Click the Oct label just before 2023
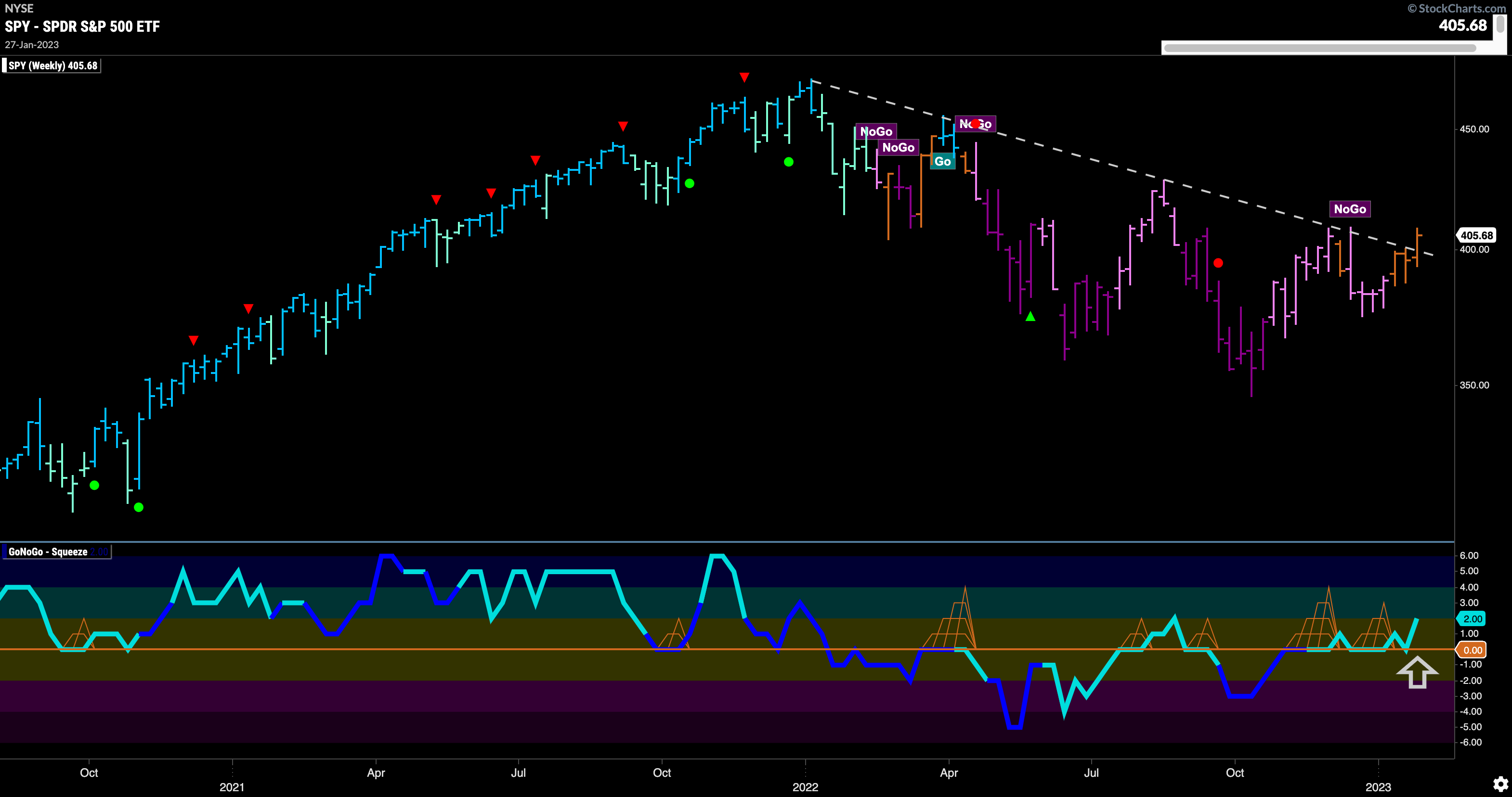The width and height of the screenshot is (1512, 797). tap(1235, 772)
